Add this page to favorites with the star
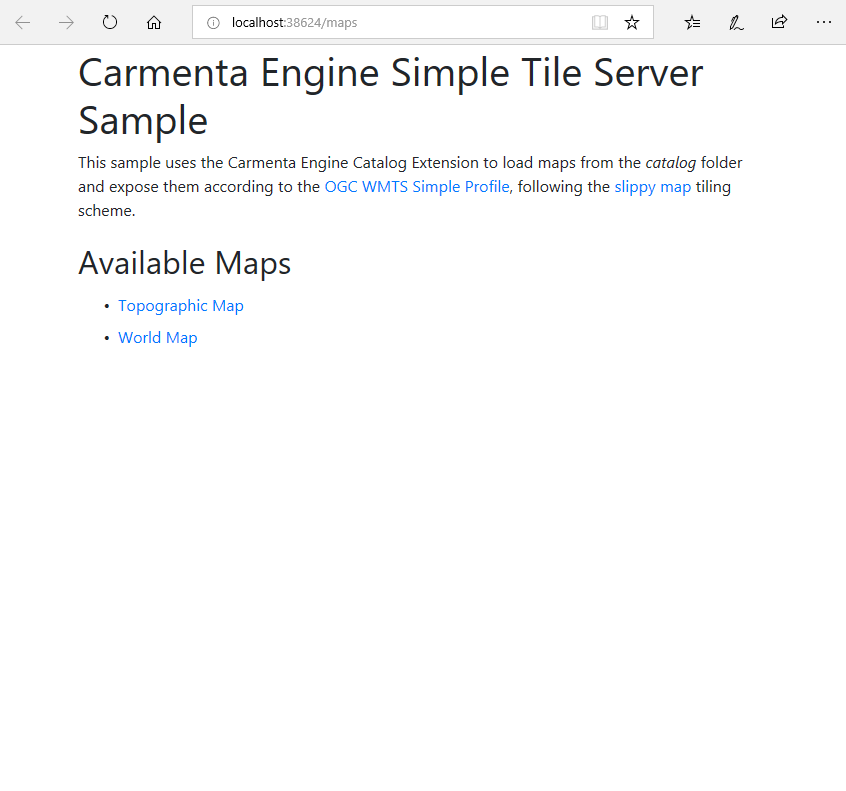The image size is (846, 791). (632, 23)
